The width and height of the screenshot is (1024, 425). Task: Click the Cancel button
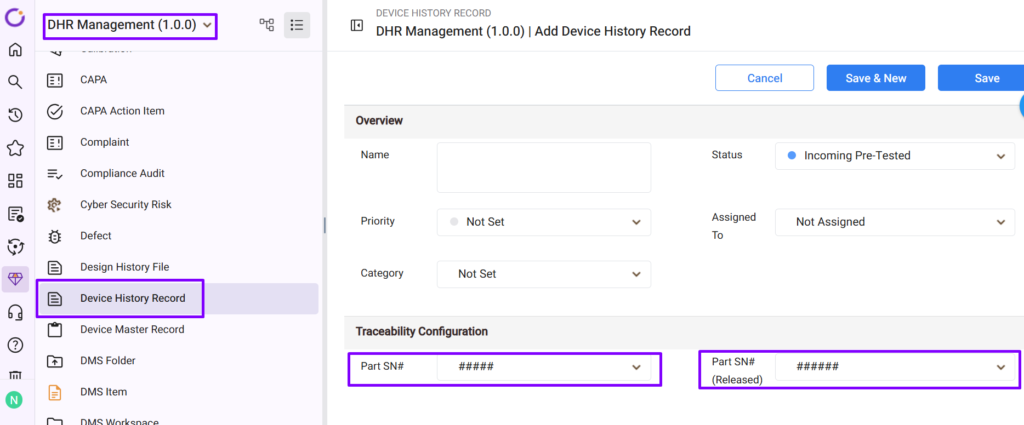click(764, 78)
